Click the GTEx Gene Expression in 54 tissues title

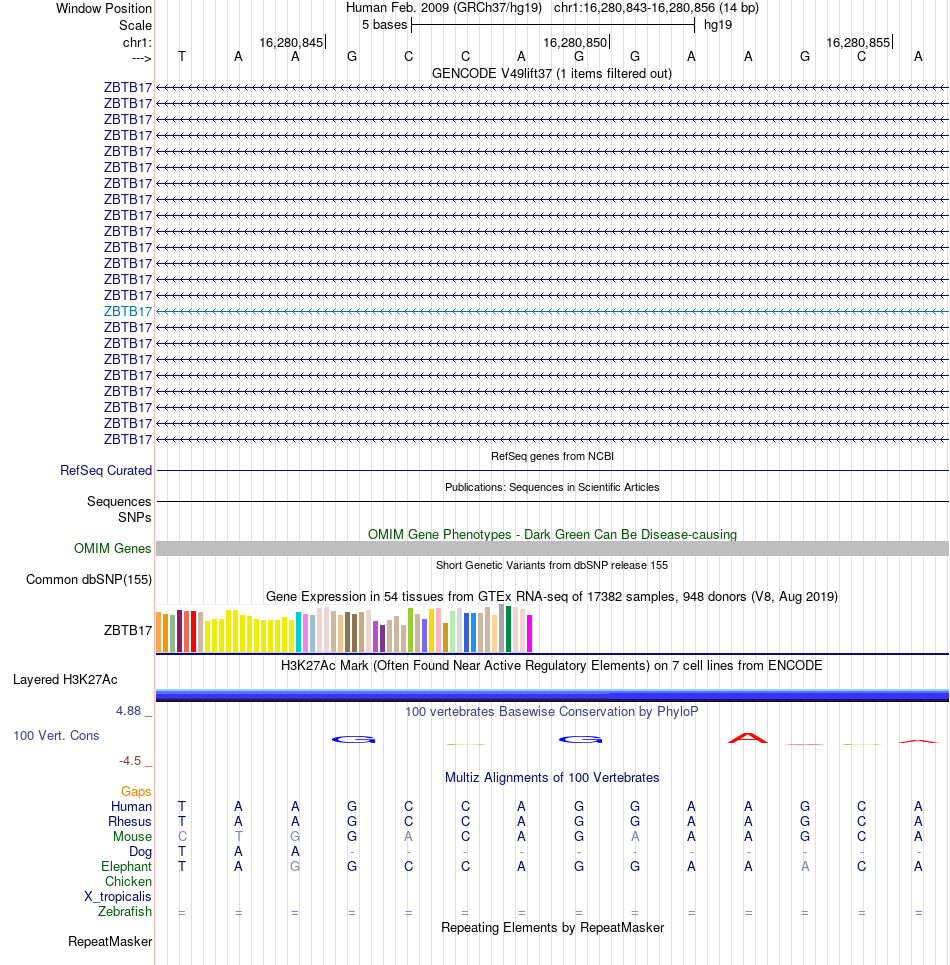tap(552, 596)
